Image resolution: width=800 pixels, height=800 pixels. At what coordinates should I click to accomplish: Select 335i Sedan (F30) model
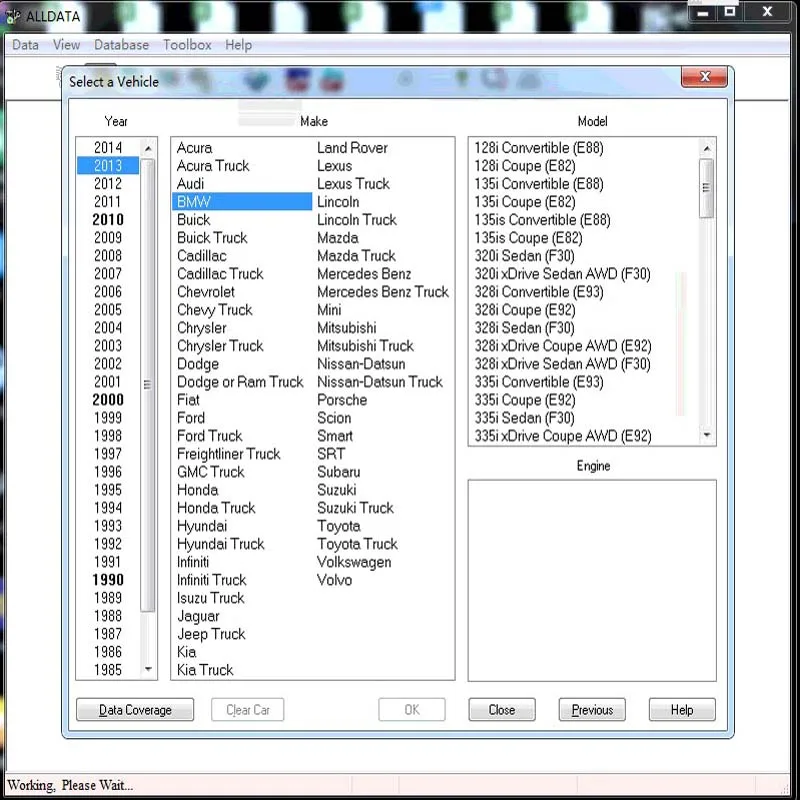tap(524, 418)
